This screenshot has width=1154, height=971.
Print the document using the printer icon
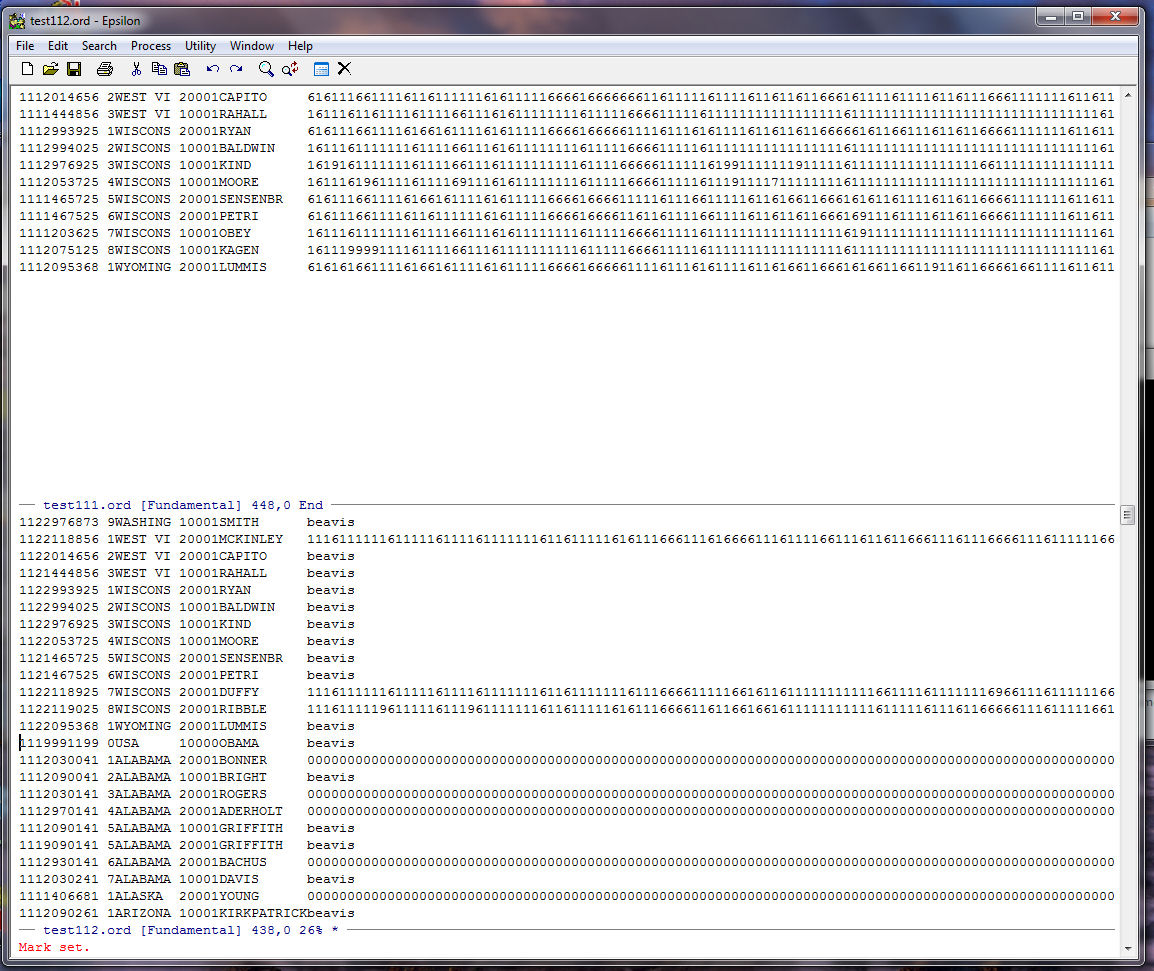click(105, 69)
